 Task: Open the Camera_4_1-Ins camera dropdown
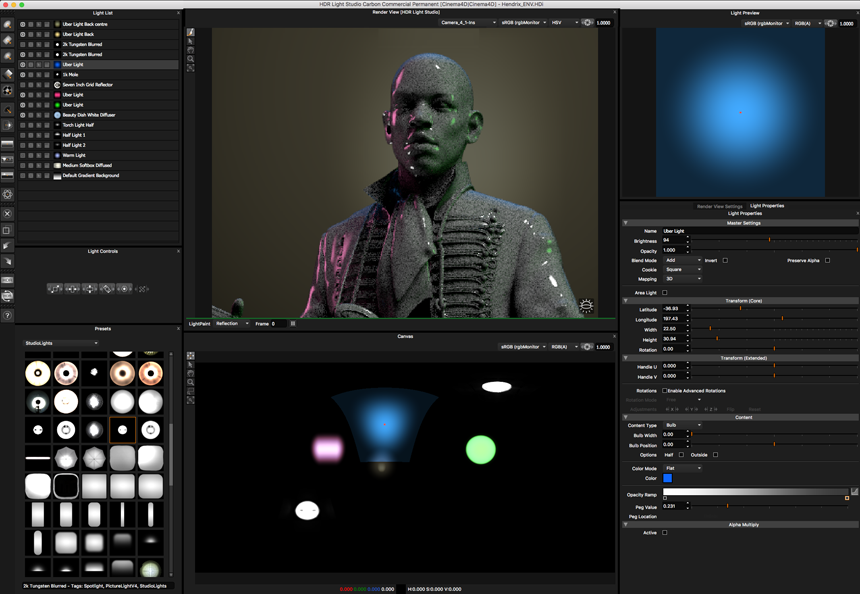pyautogui.click(x=467, y=22)
